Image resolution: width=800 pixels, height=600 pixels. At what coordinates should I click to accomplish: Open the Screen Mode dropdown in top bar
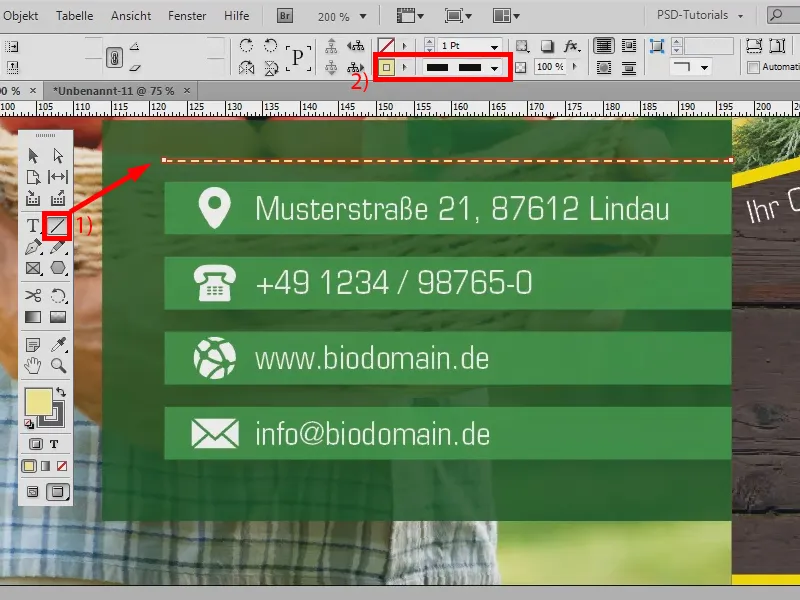[x=458, y=16]
